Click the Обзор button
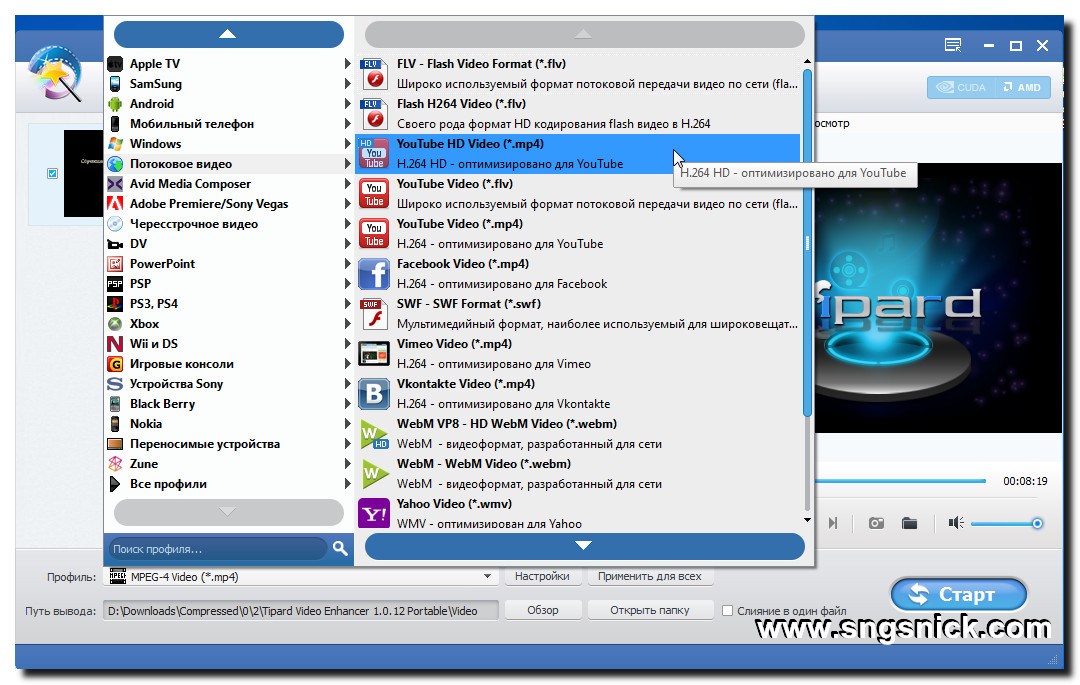This screenshot has height=685, width=1080. click(543, 610)
